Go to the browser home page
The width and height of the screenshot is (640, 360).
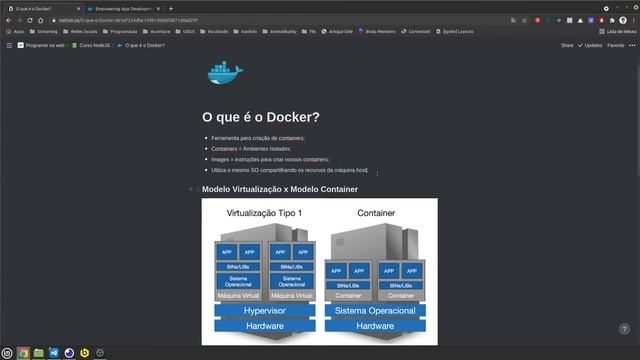(x=40, y=20)
